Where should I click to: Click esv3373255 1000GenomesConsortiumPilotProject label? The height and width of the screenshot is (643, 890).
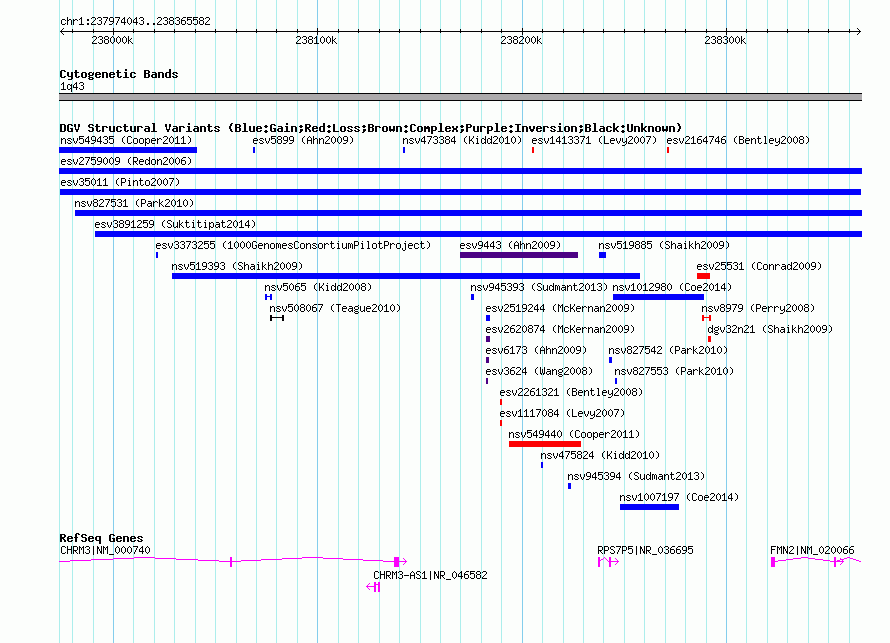pyautogui.click(x=293, y=245)
